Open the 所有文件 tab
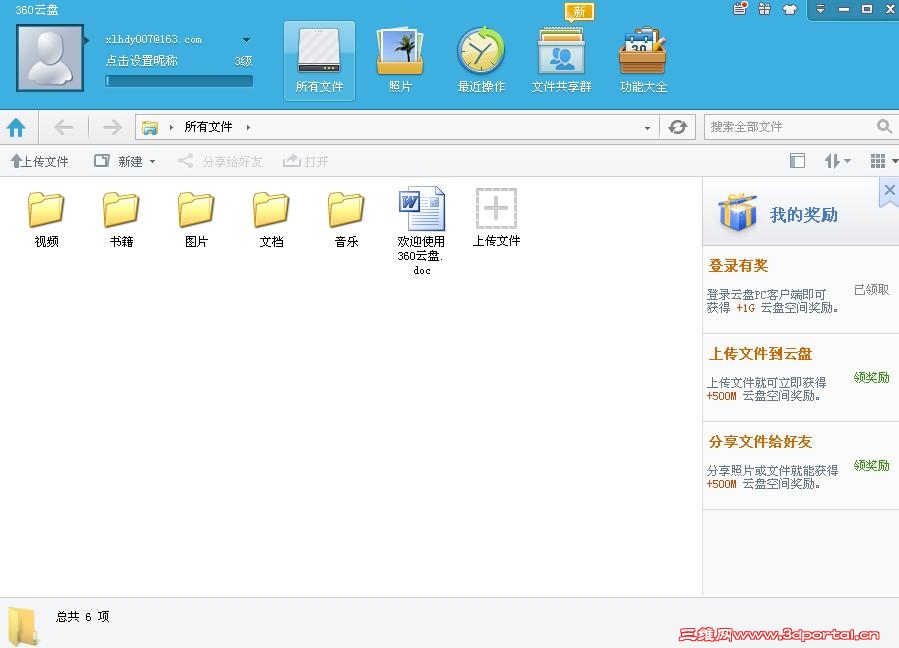The height and width of the screenshot is (648, 899). pos(319,61)
